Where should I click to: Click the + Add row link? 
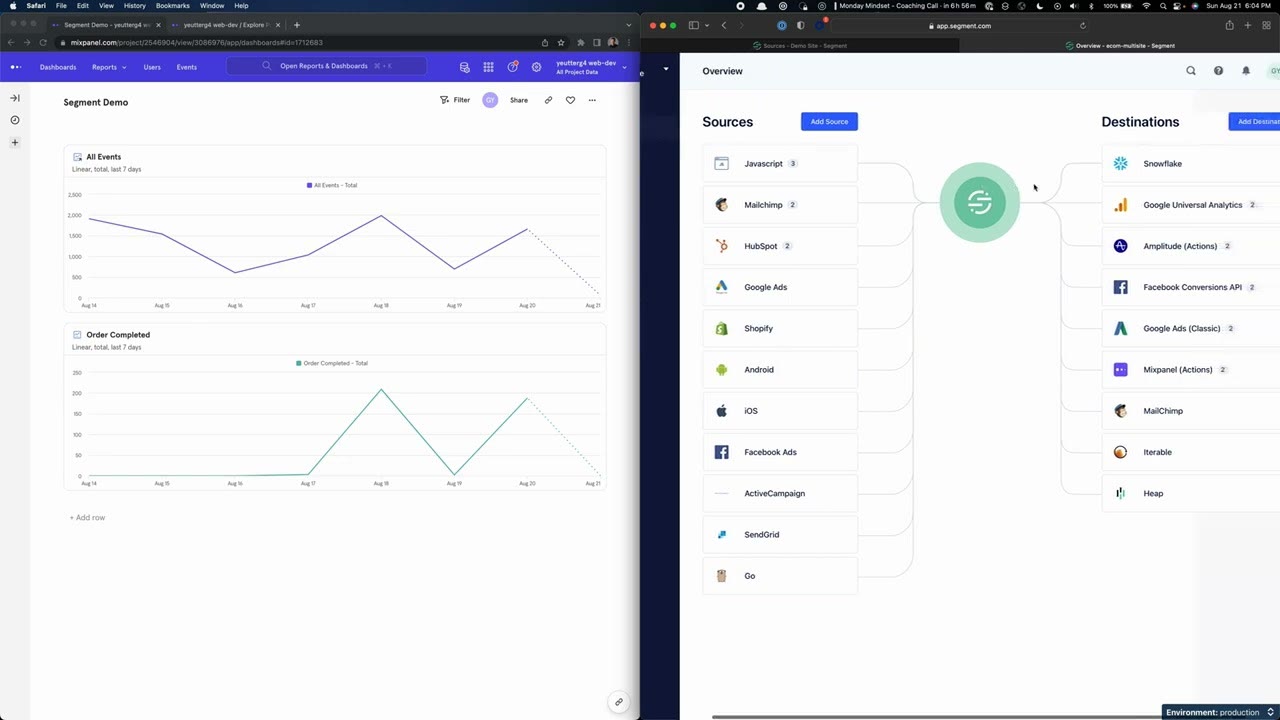[87, 518]
